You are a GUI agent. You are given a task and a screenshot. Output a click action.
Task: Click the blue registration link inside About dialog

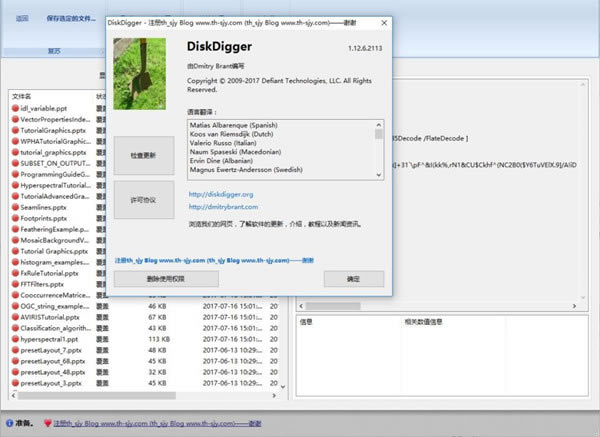click(x=214, y=260)
